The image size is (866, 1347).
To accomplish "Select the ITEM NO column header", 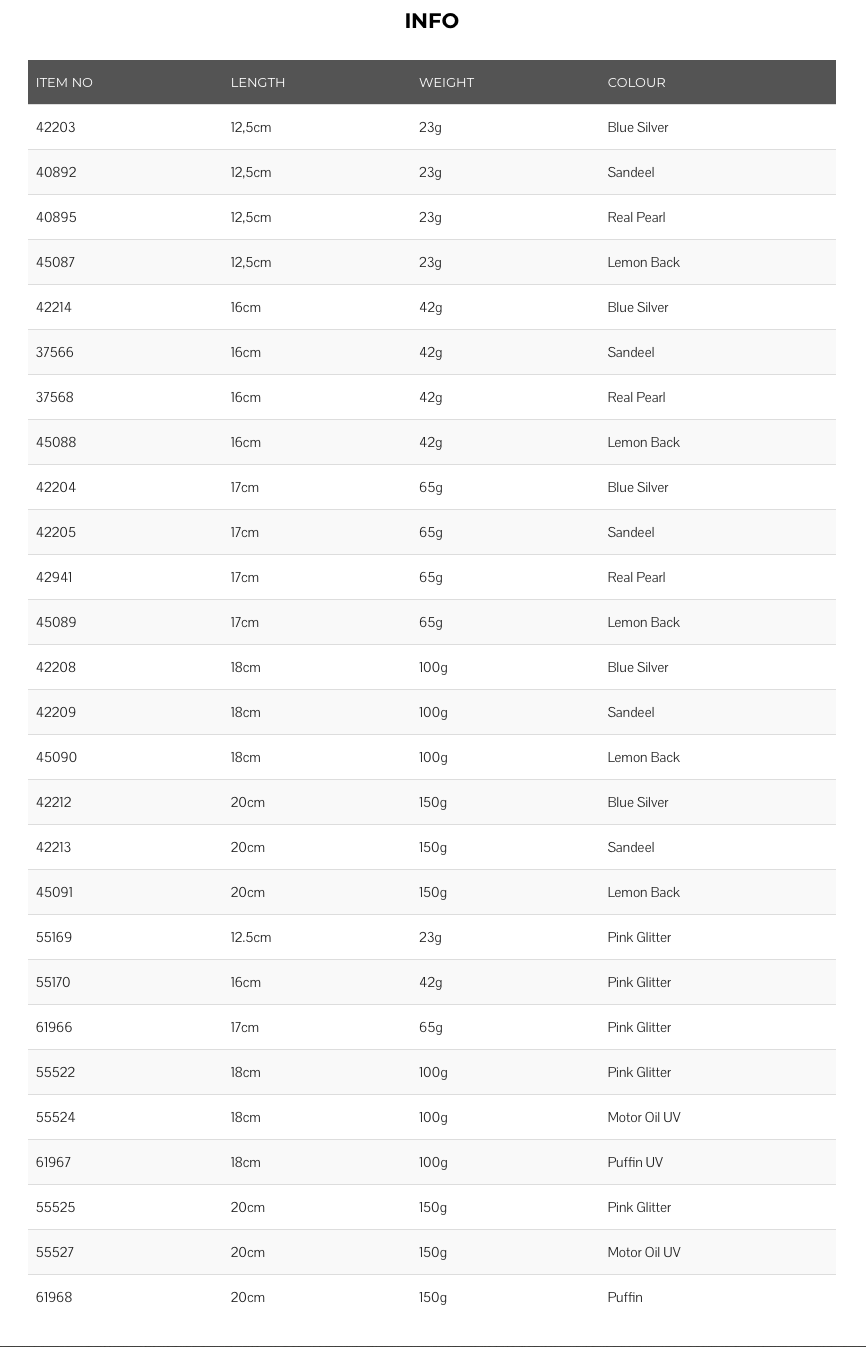I will (64, 82).
